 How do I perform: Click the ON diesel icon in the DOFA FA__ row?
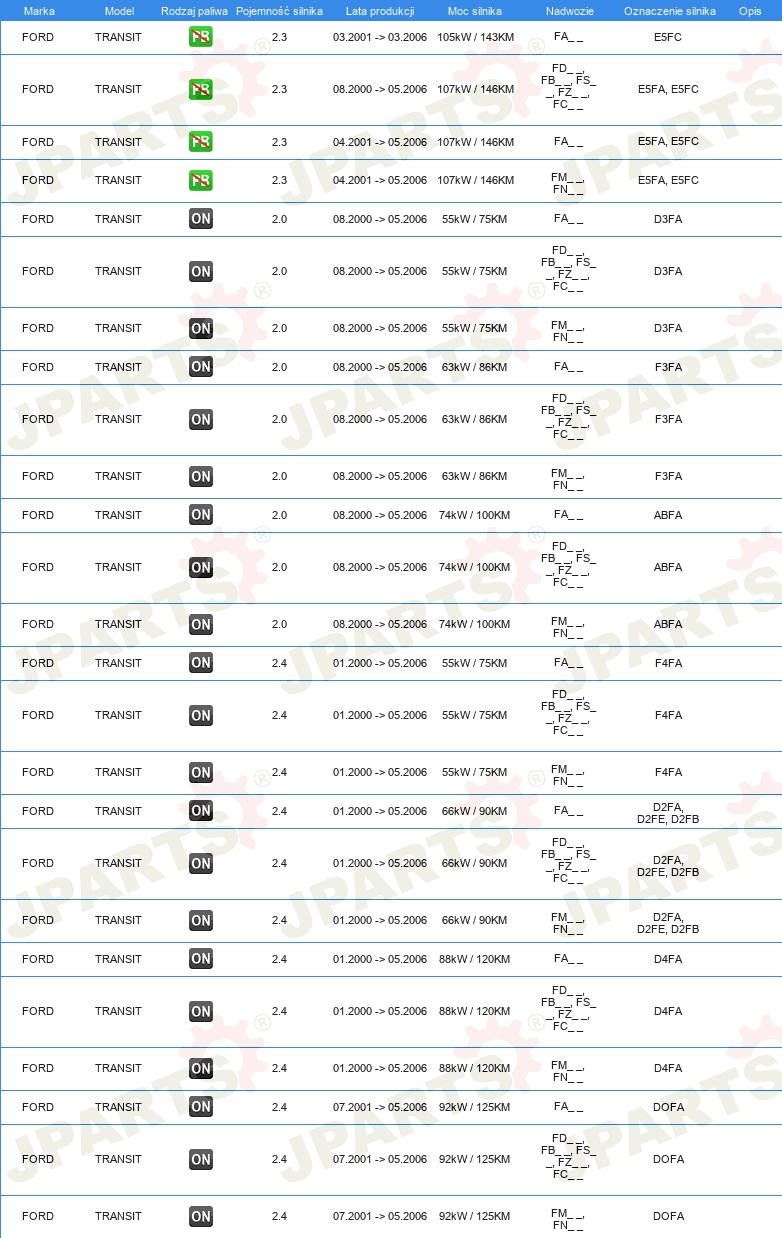coord(201,1107)
